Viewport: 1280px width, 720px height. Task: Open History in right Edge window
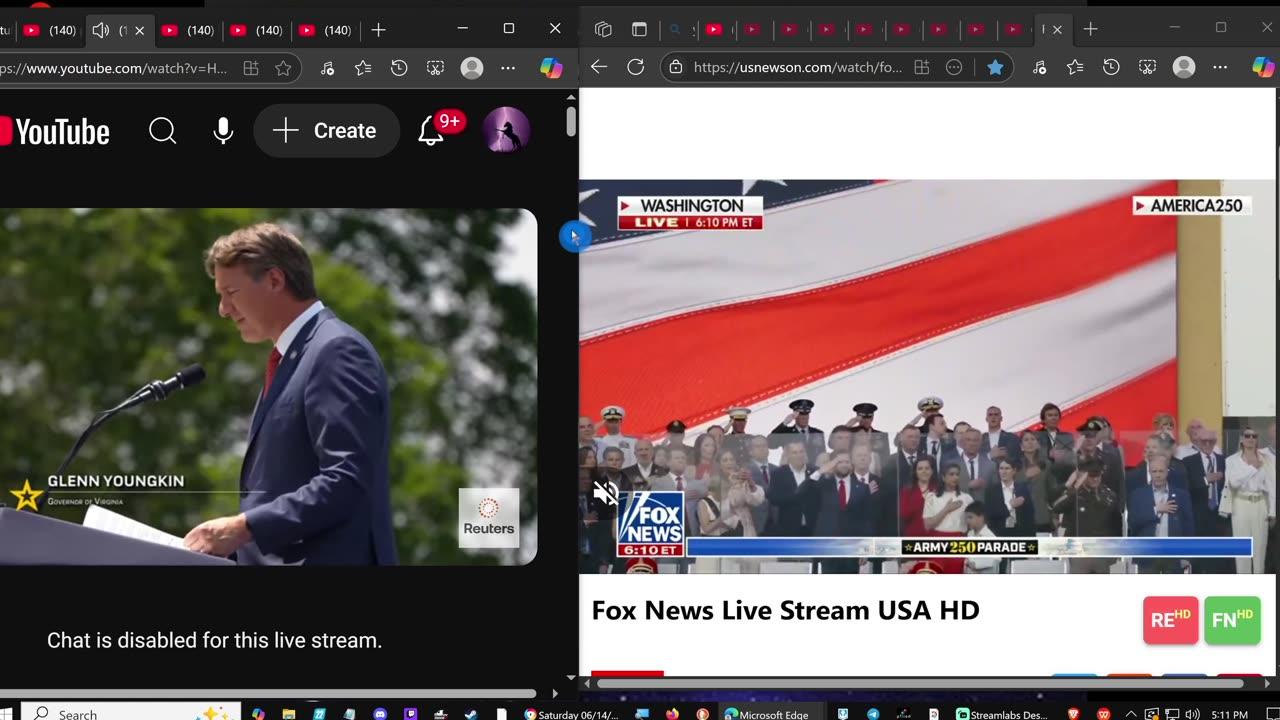point(1111,67)
